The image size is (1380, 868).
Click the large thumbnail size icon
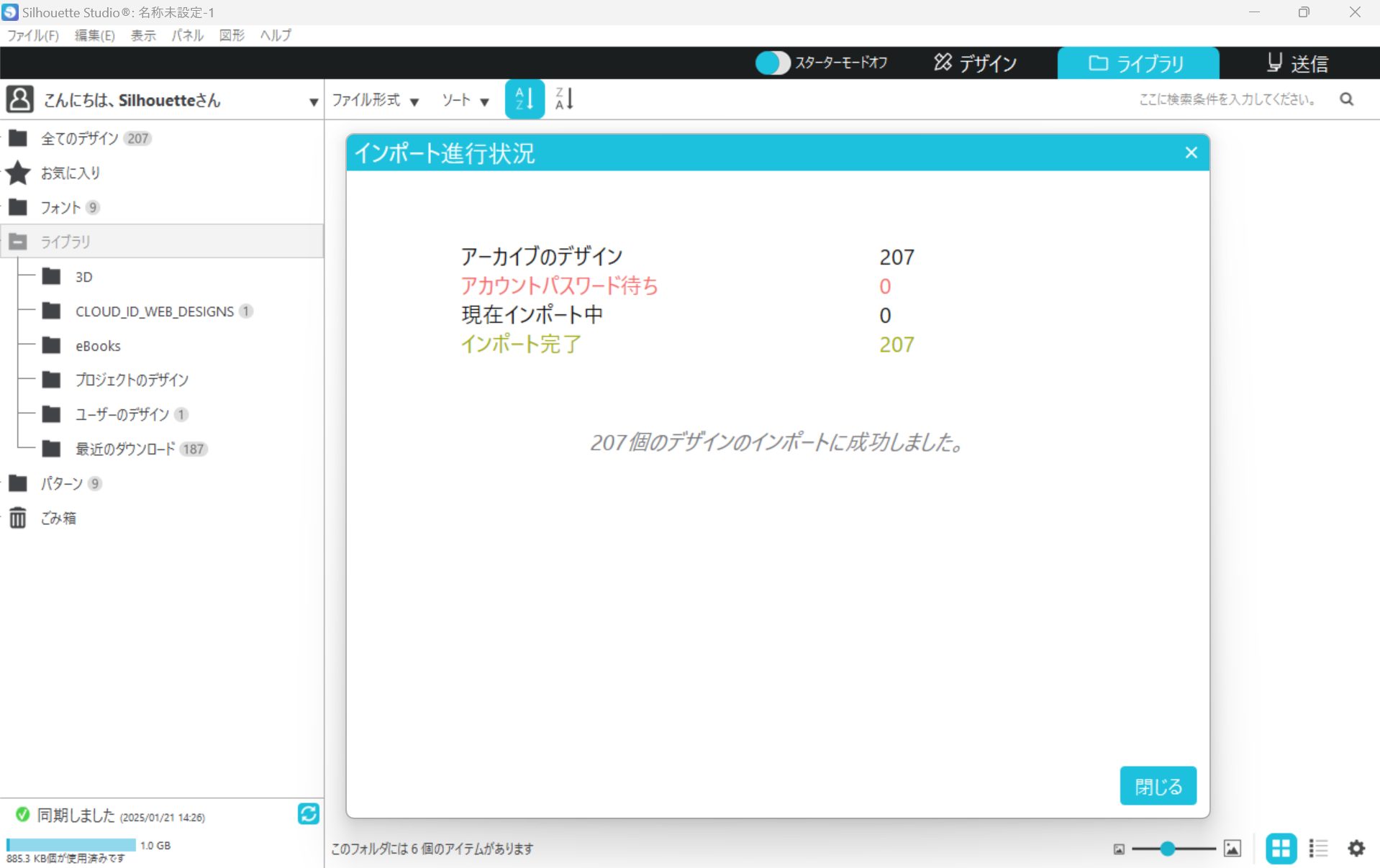pos(1233,849)
